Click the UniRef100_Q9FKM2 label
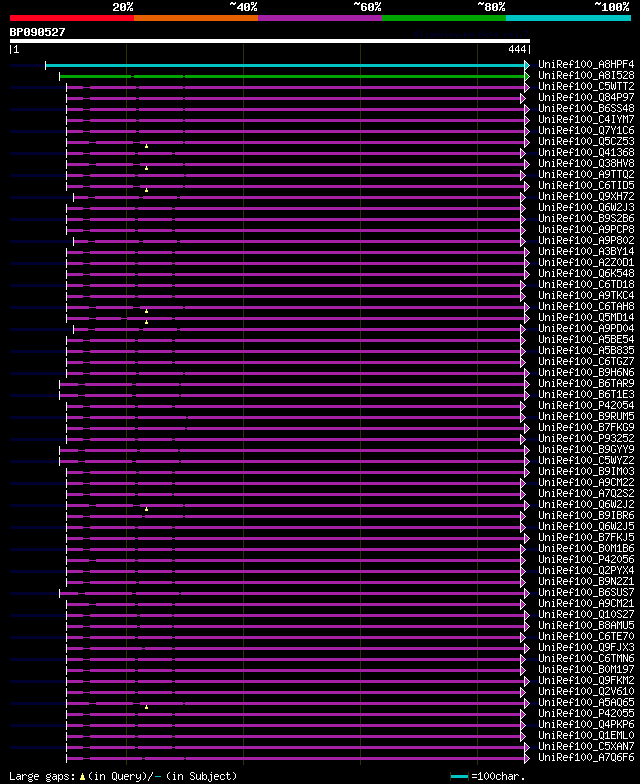640x784 pixels. tap(586, 680)
